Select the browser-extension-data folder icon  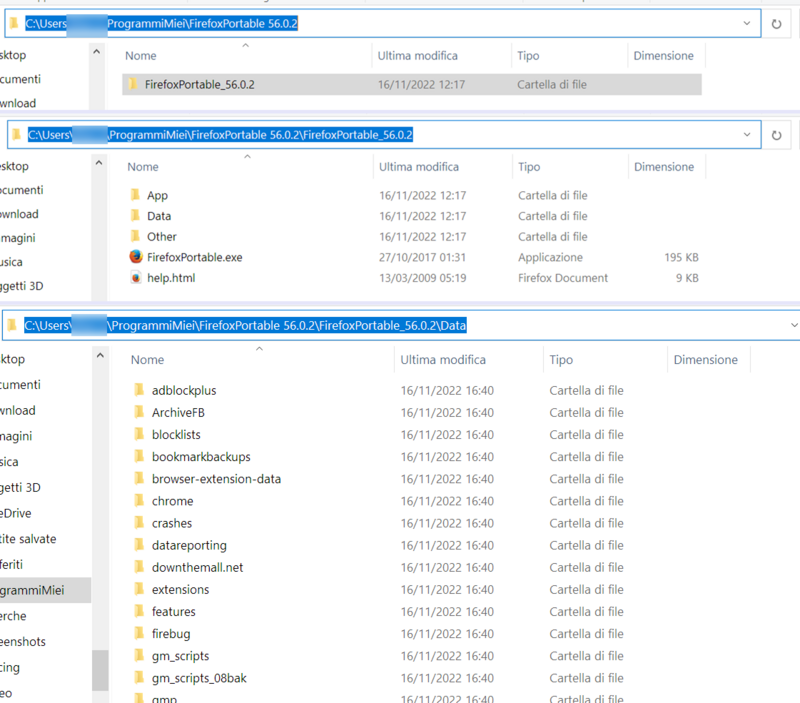[x=139, y=479]
